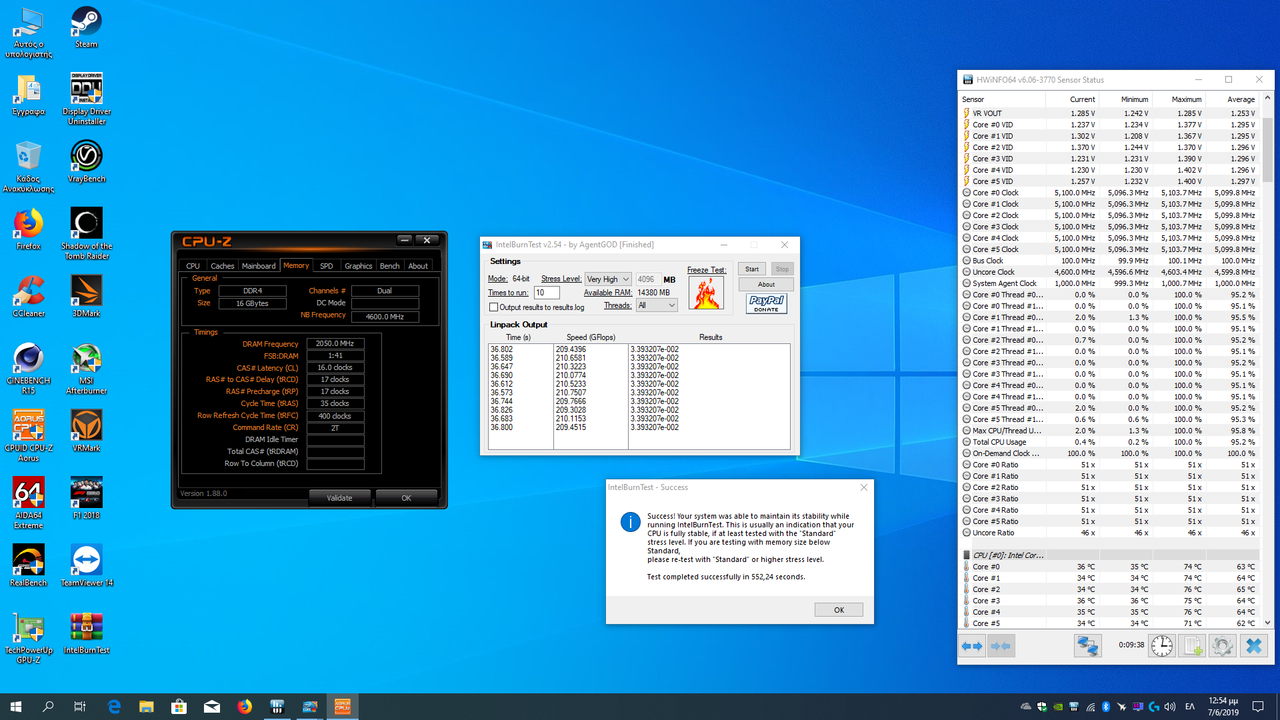The image size is (1280, 720).
Task: Switch to Bench tab in CPU-Z
Action: point(389,266)
